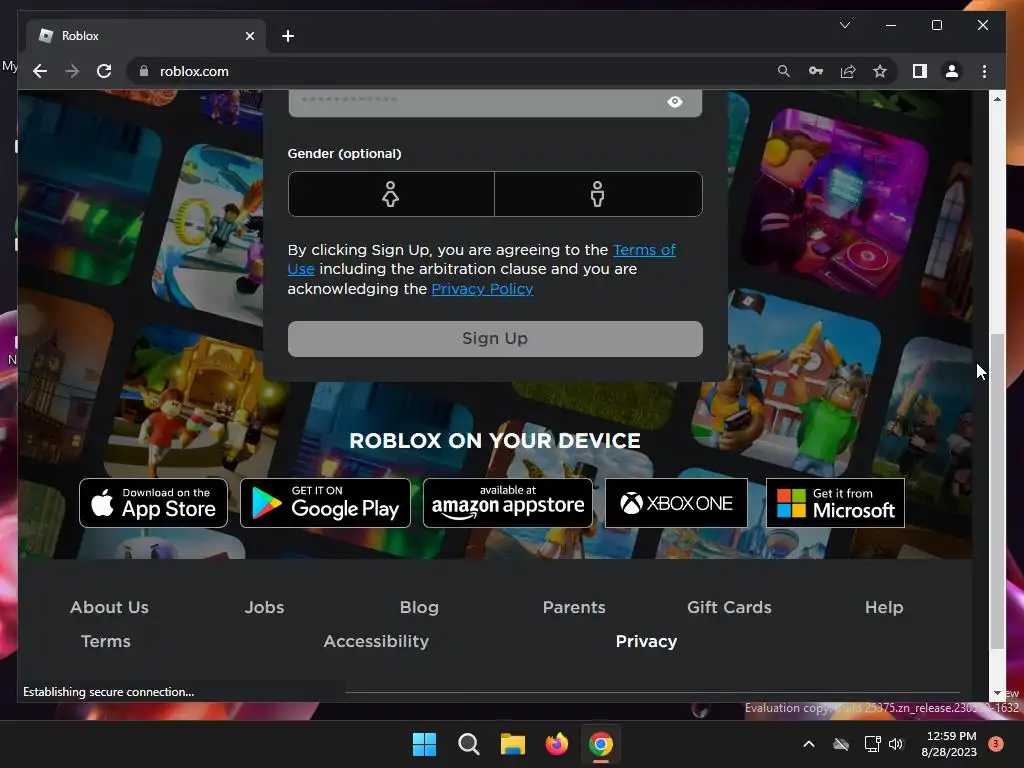Viewport: 1024px width, 768px height.
Task: Open the Accessibility footer link
Action: (x=376, y=641)
